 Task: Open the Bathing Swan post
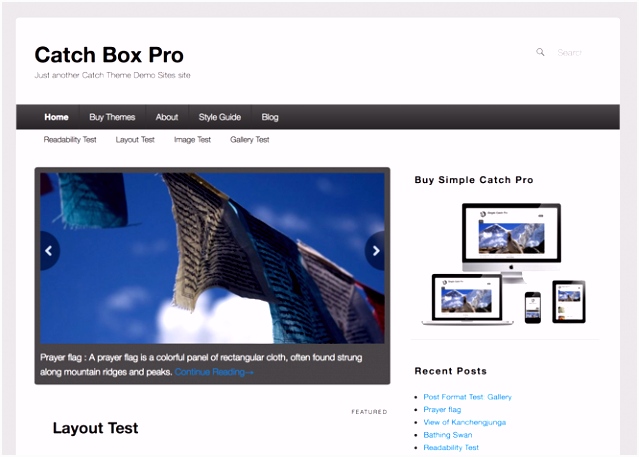(448, 435)
